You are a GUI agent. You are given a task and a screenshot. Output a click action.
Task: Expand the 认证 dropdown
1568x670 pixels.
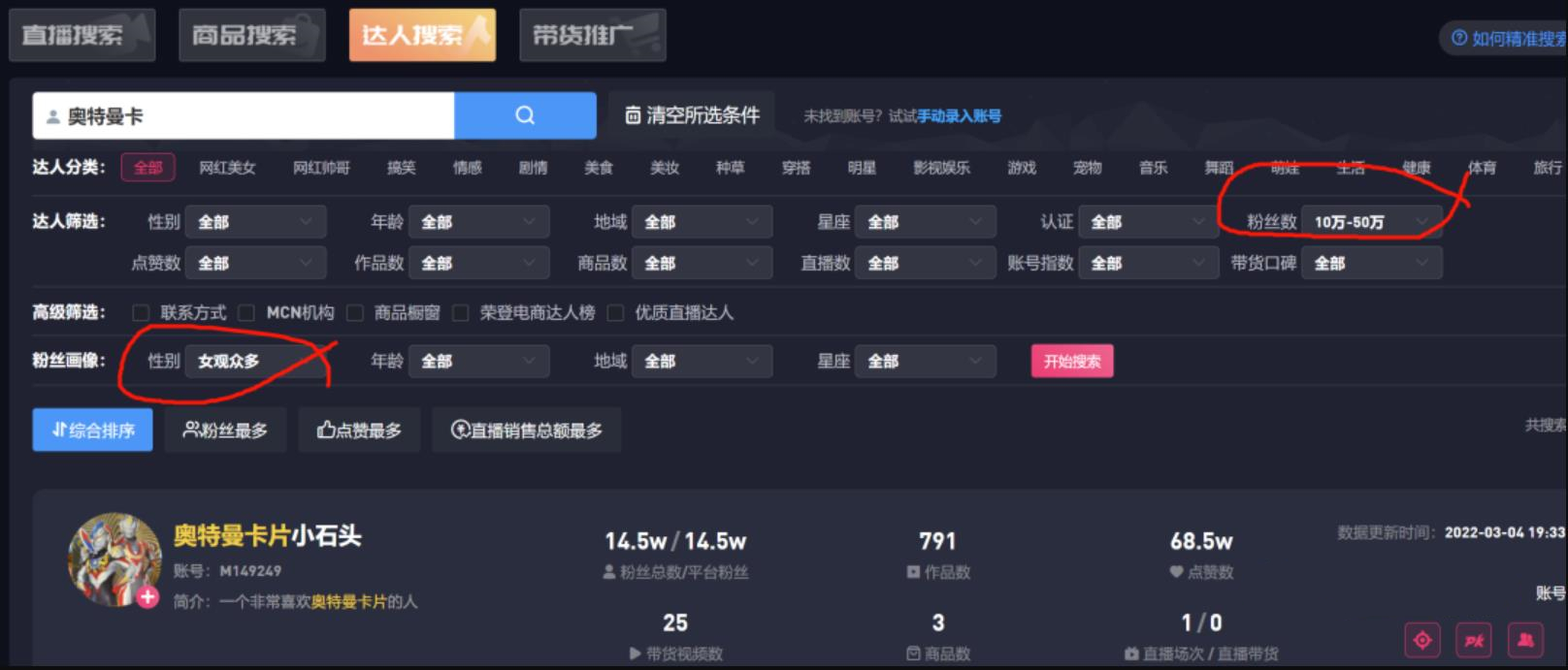[x=1148, y=222]
